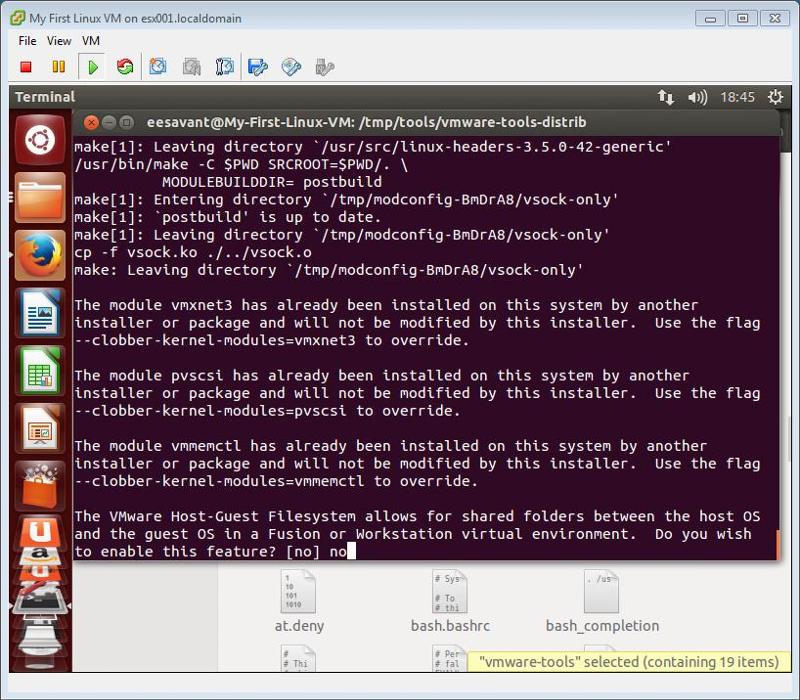Screen dimensions: 800x700
Task: Open Ubuntu Software Center shopping bag icon
Action: click(40, 486)
